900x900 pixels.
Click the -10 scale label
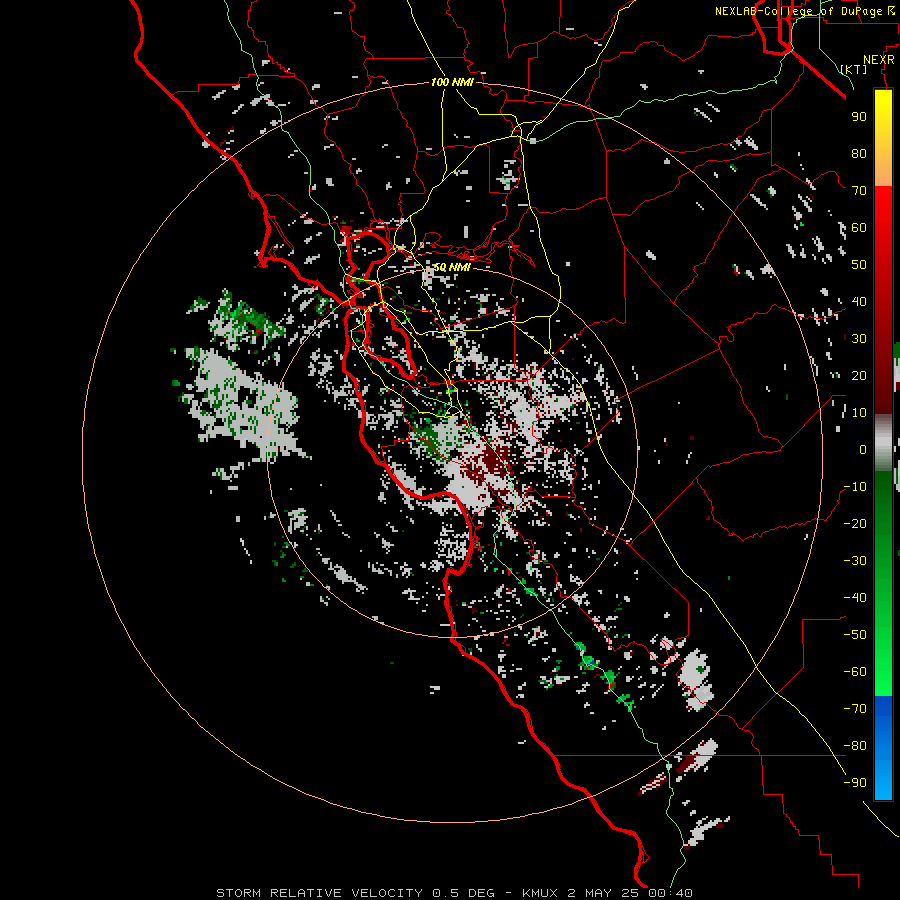(x=855, y=487)
